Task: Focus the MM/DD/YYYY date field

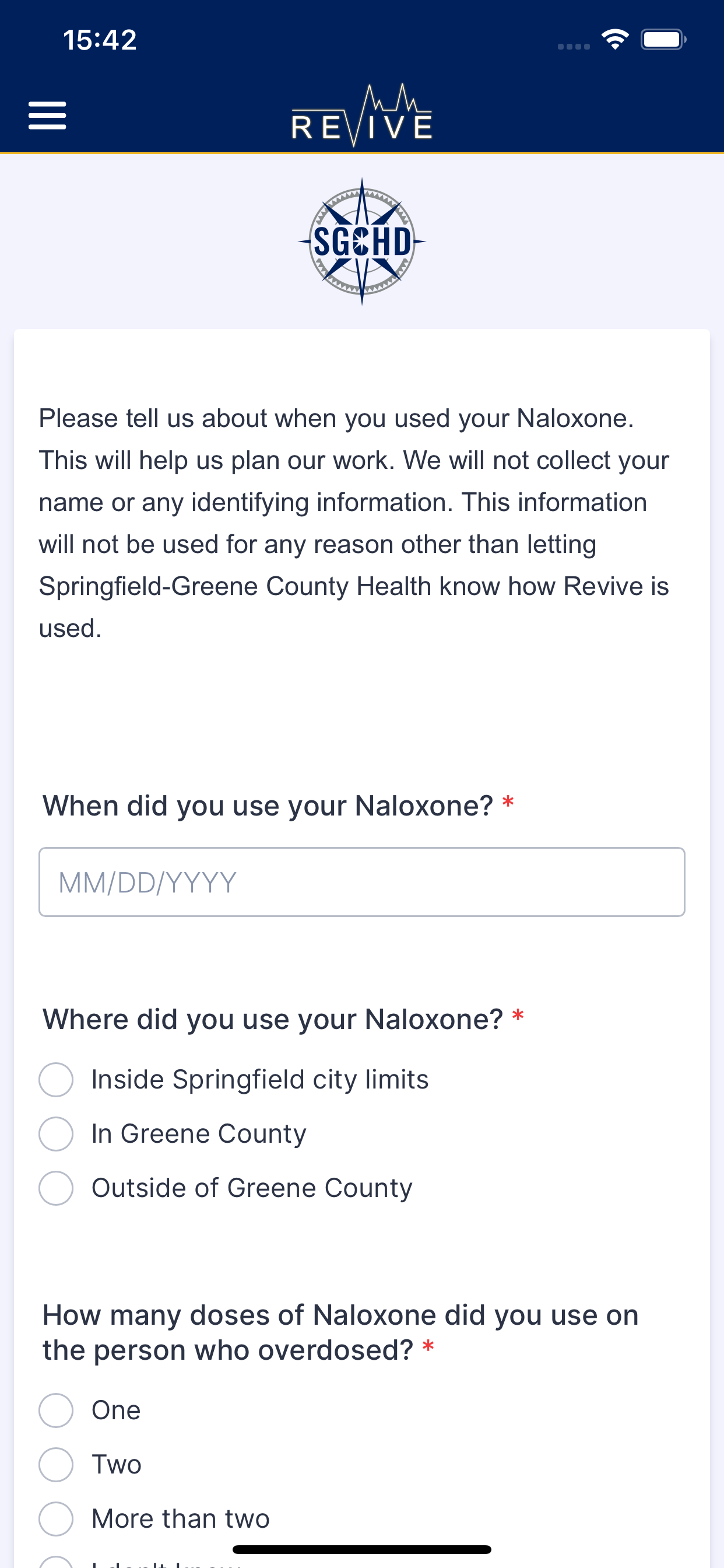Action: (362, 882)
